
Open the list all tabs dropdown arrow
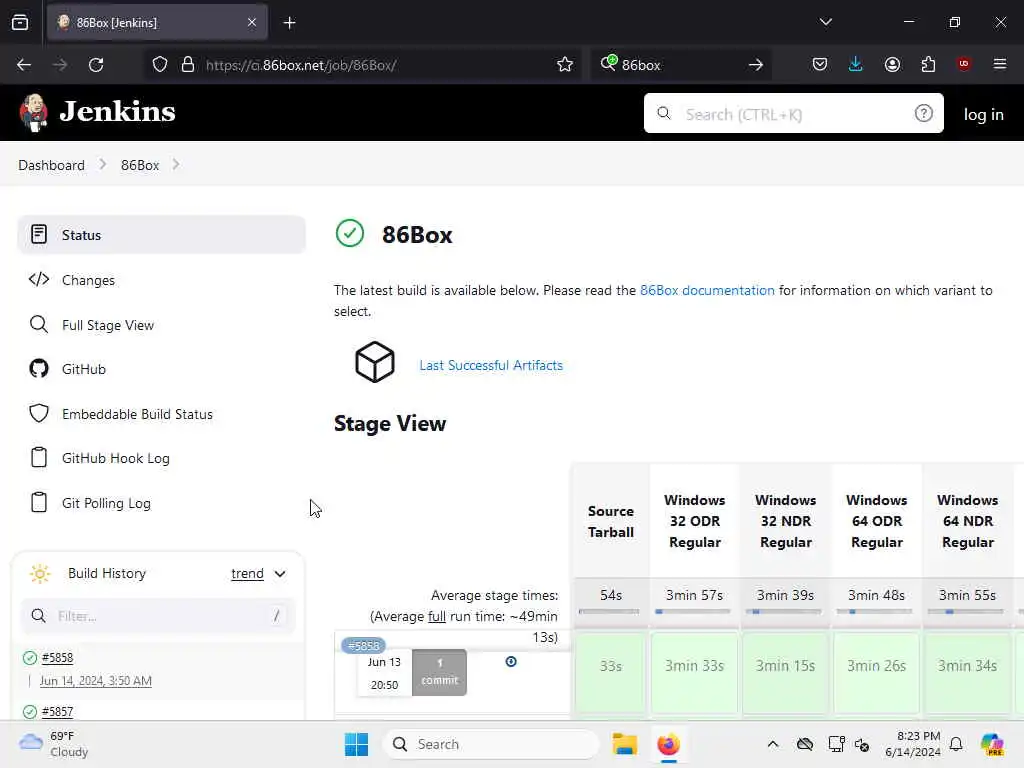825,22
